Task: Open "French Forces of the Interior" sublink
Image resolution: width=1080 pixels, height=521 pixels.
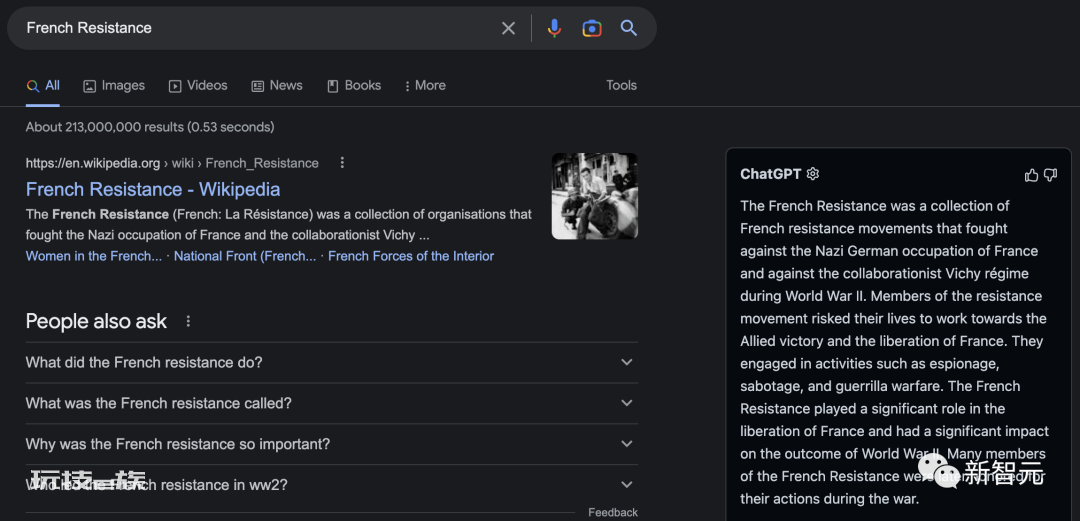Action: point(411,256)
